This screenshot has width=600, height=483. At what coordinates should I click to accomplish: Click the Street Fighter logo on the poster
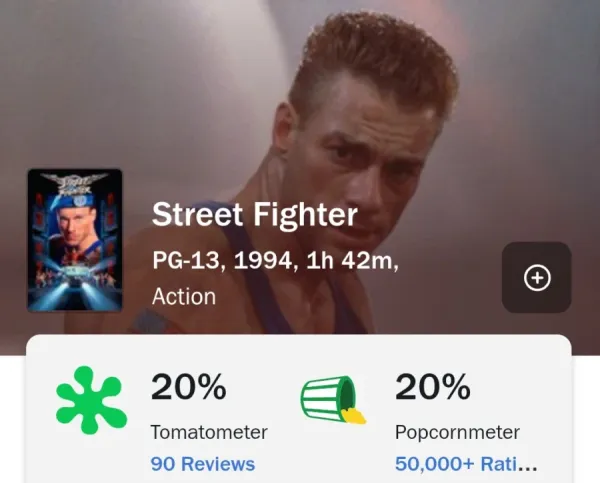[x=75, y=184]
